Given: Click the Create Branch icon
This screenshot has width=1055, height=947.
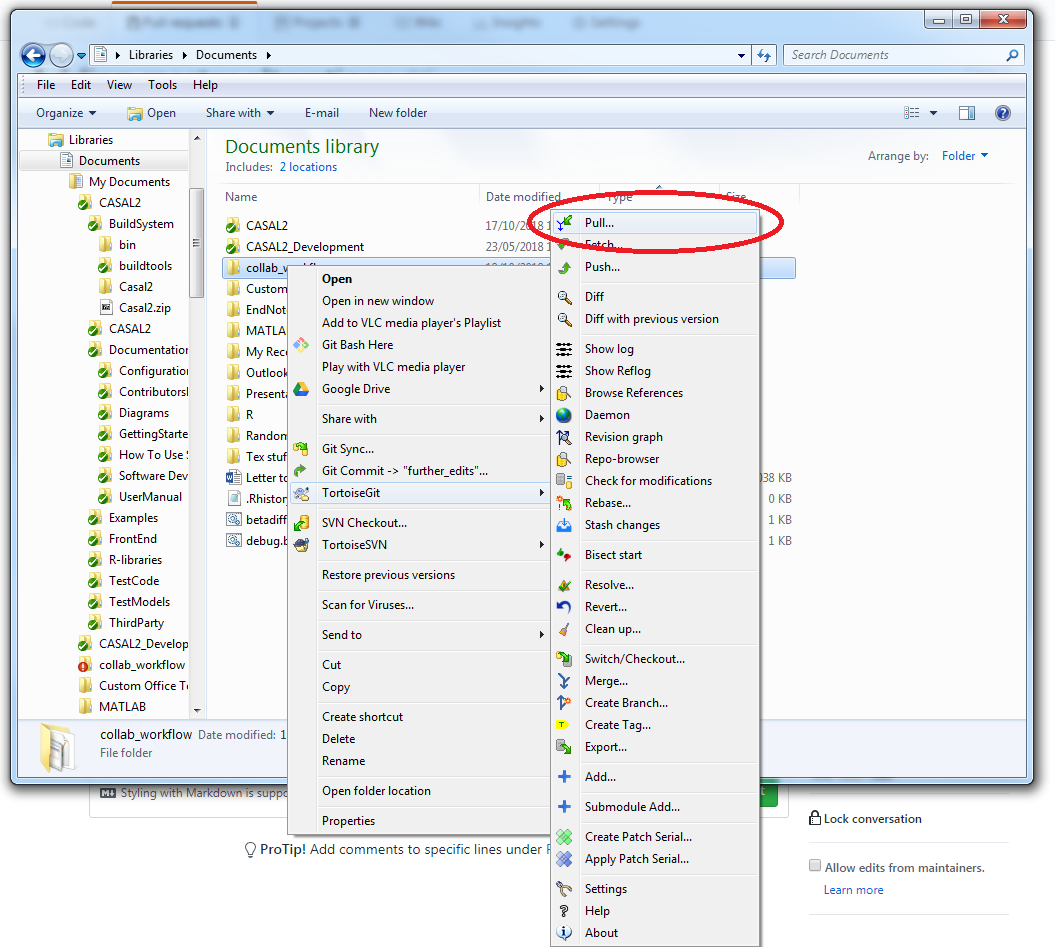Looking at the screenshot, I should pyautogui.click(x=565, y=703).
